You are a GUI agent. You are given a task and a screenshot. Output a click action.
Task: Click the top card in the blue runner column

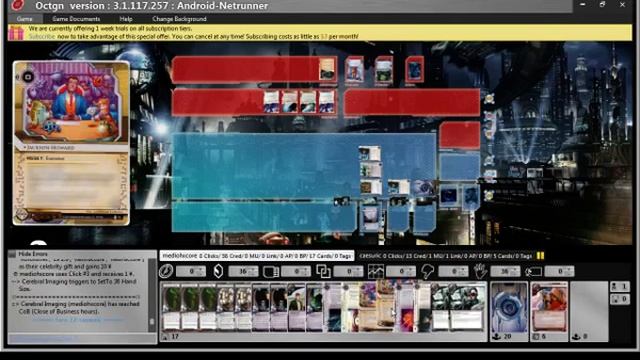(x=370, y=153)
